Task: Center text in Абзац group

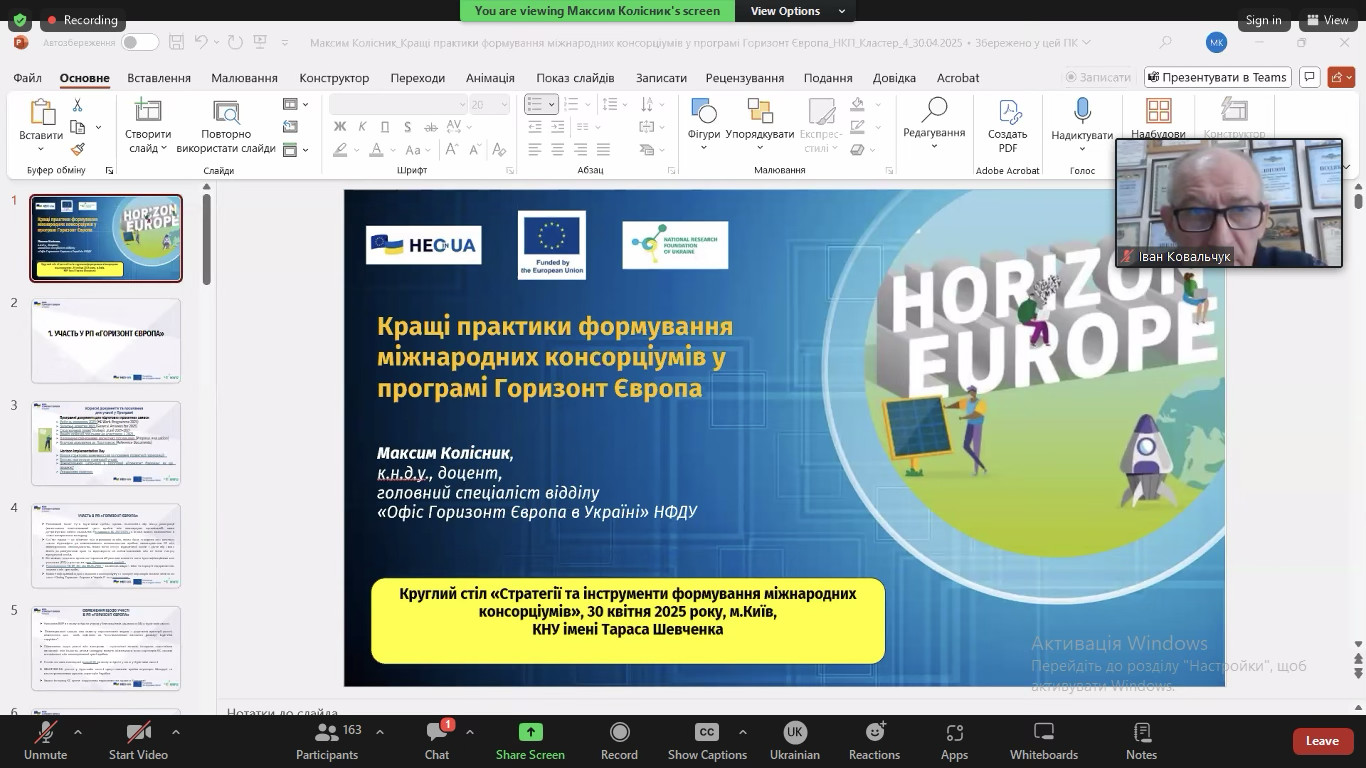Action: click(558, 150)
